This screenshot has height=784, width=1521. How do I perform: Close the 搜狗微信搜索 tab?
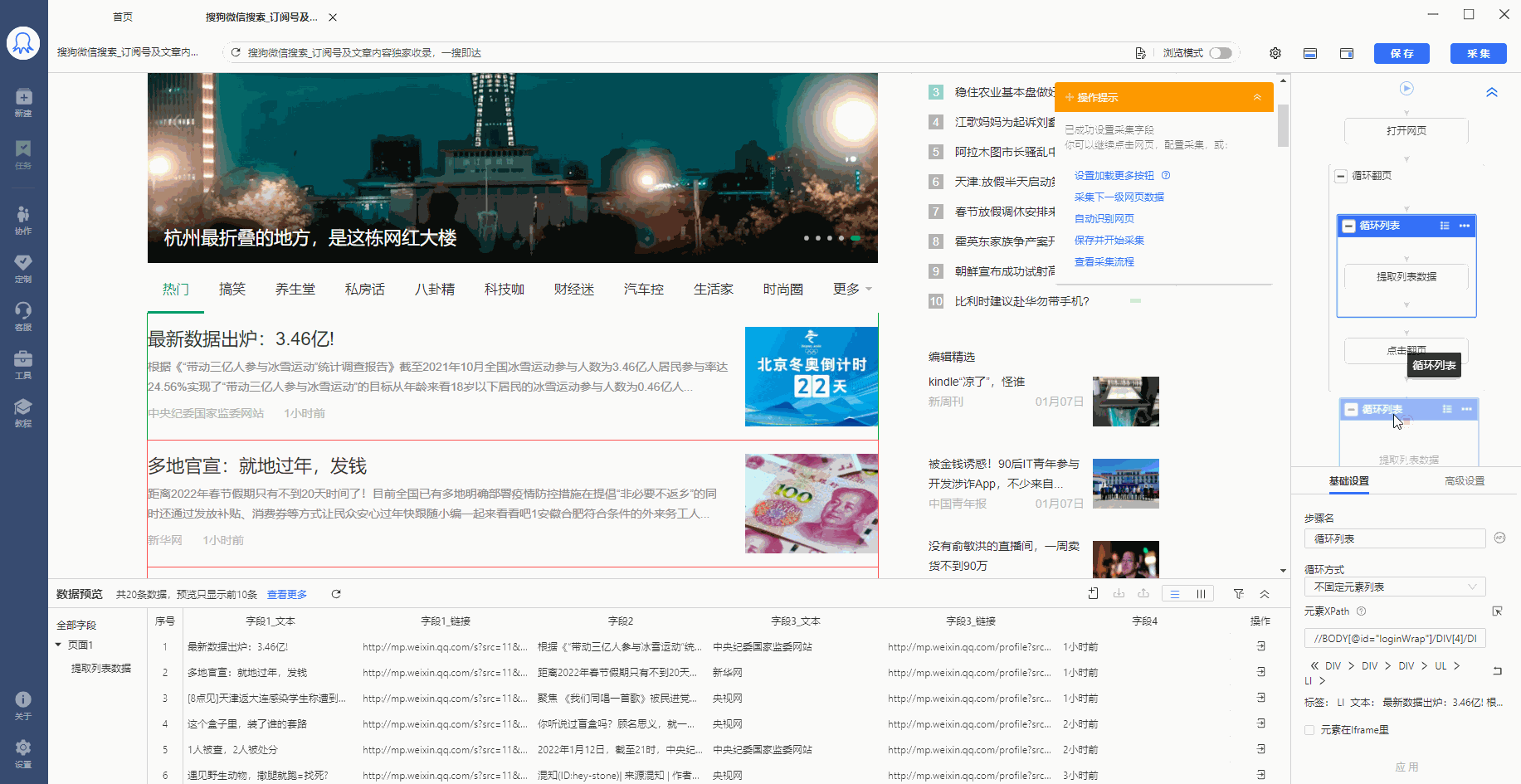click(x=333, y=17)
